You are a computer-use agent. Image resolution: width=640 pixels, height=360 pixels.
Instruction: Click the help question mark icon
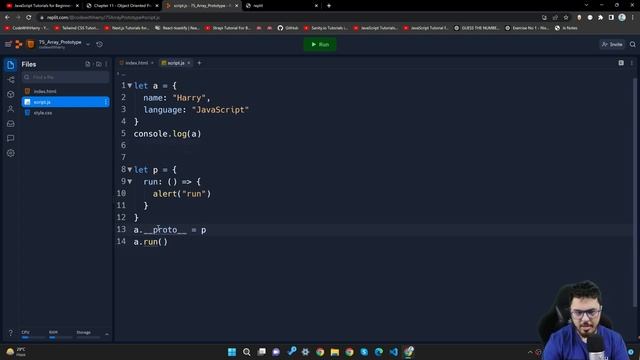click(x=11, y=333)
